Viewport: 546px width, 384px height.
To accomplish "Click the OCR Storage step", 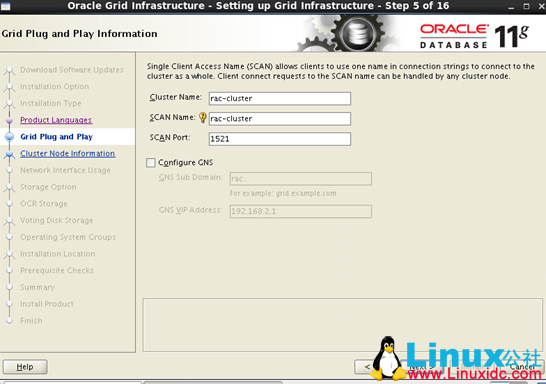I will 44,204.
